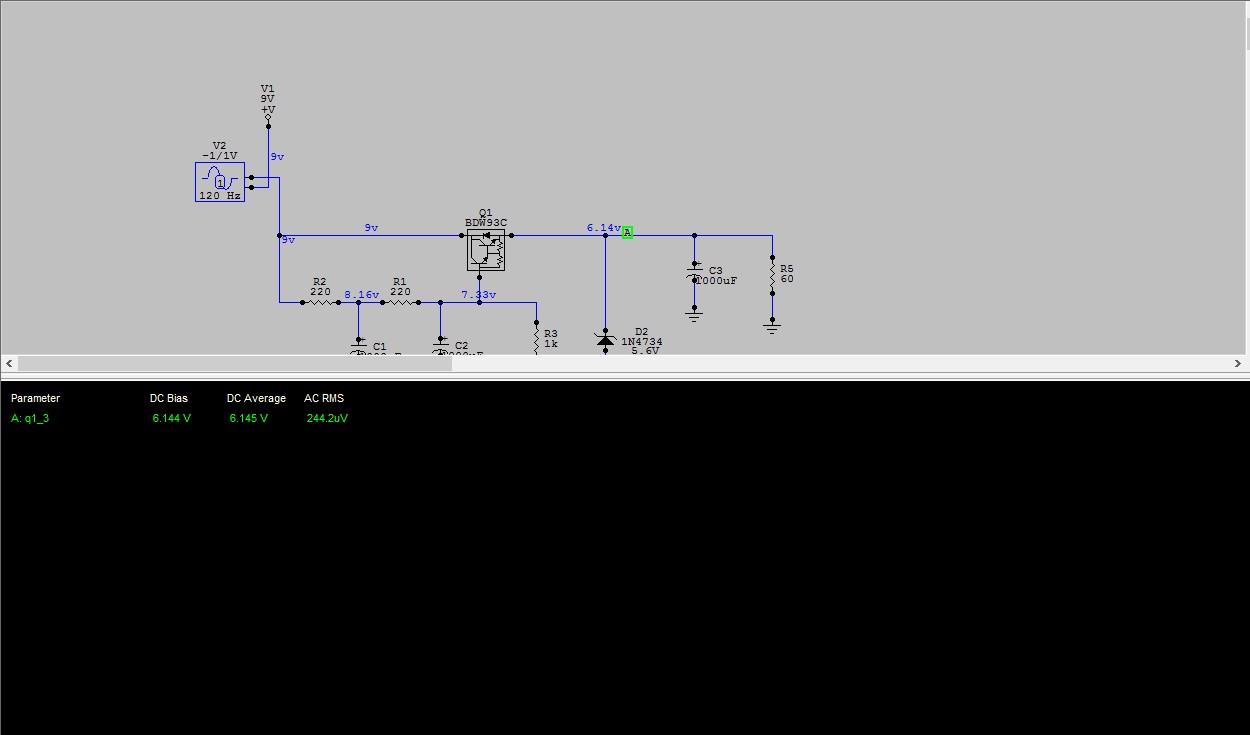Click the 9v label on Q1 input wire
1250x735 pixels.
(371, 228)
